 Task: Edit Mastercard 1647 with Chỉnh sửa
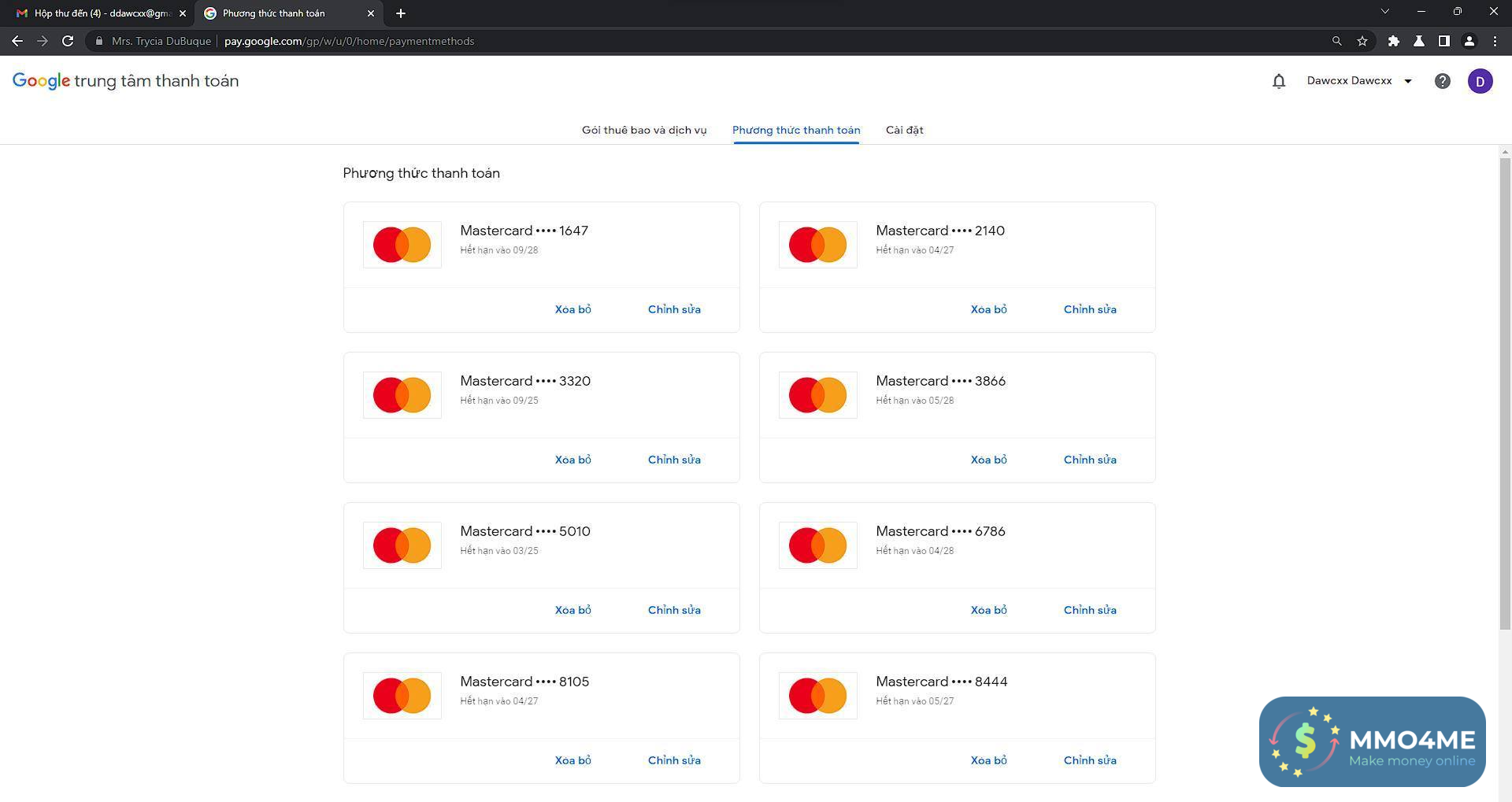(x=674, y=309)
